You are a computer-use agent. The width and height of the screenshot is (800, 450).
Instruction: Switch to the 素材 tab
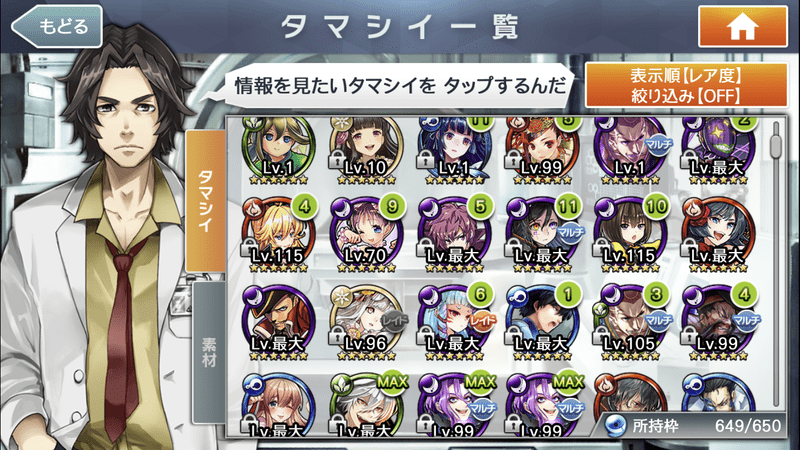[208, 353]
